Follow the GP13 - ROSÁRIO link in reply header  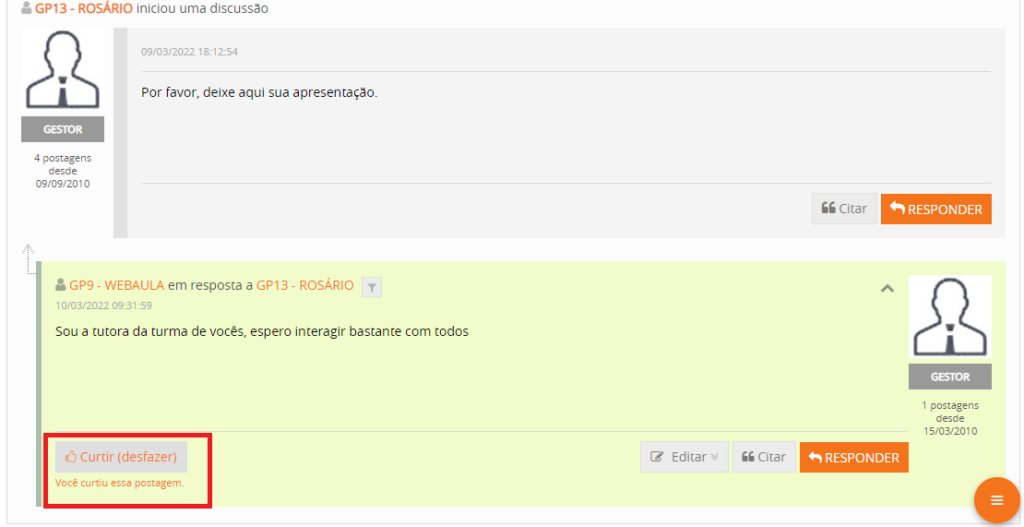(x=304, y=285)
